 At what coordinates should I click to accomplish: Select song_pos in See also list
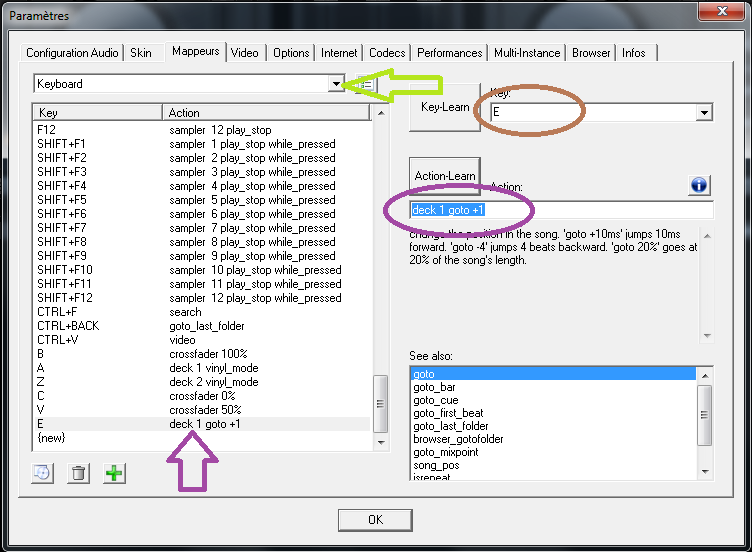click(553, 465)
